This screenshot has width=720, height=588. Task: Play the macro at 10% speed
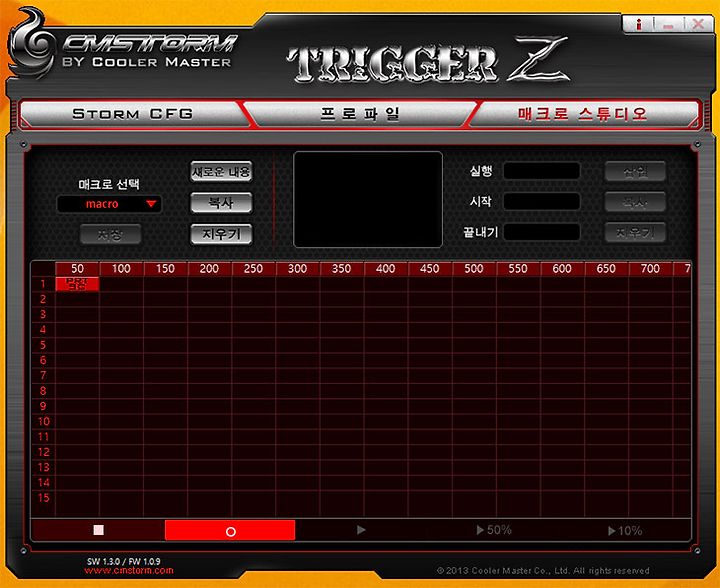[x=625, y=531]
